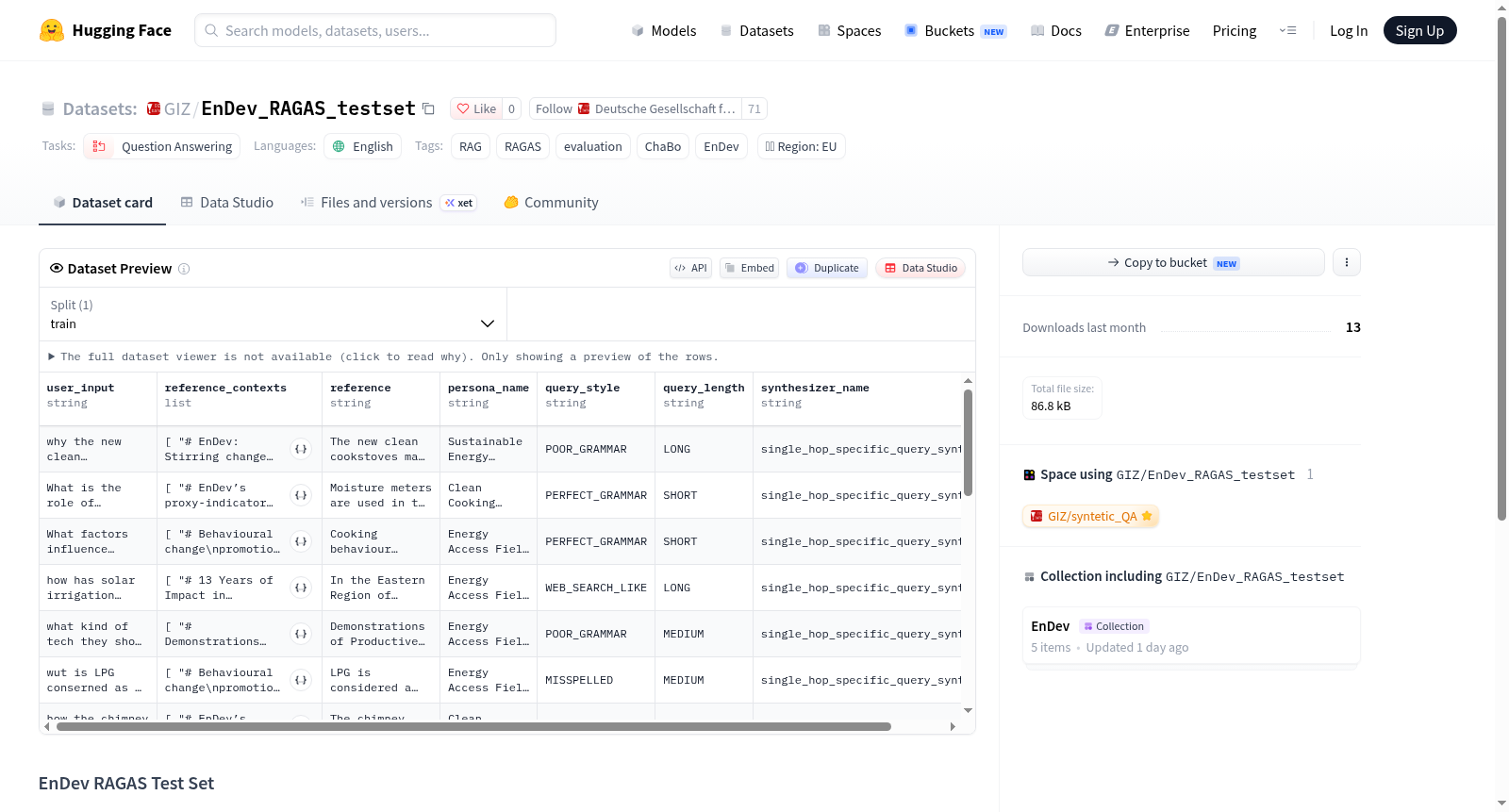Click the GIZ organization link
Image resolution: width=1509 pixels, height=812 pixels.
tap(177, 108)
